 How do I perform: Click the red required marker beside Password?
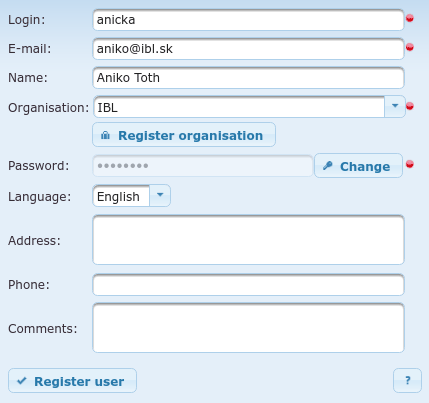410,164
